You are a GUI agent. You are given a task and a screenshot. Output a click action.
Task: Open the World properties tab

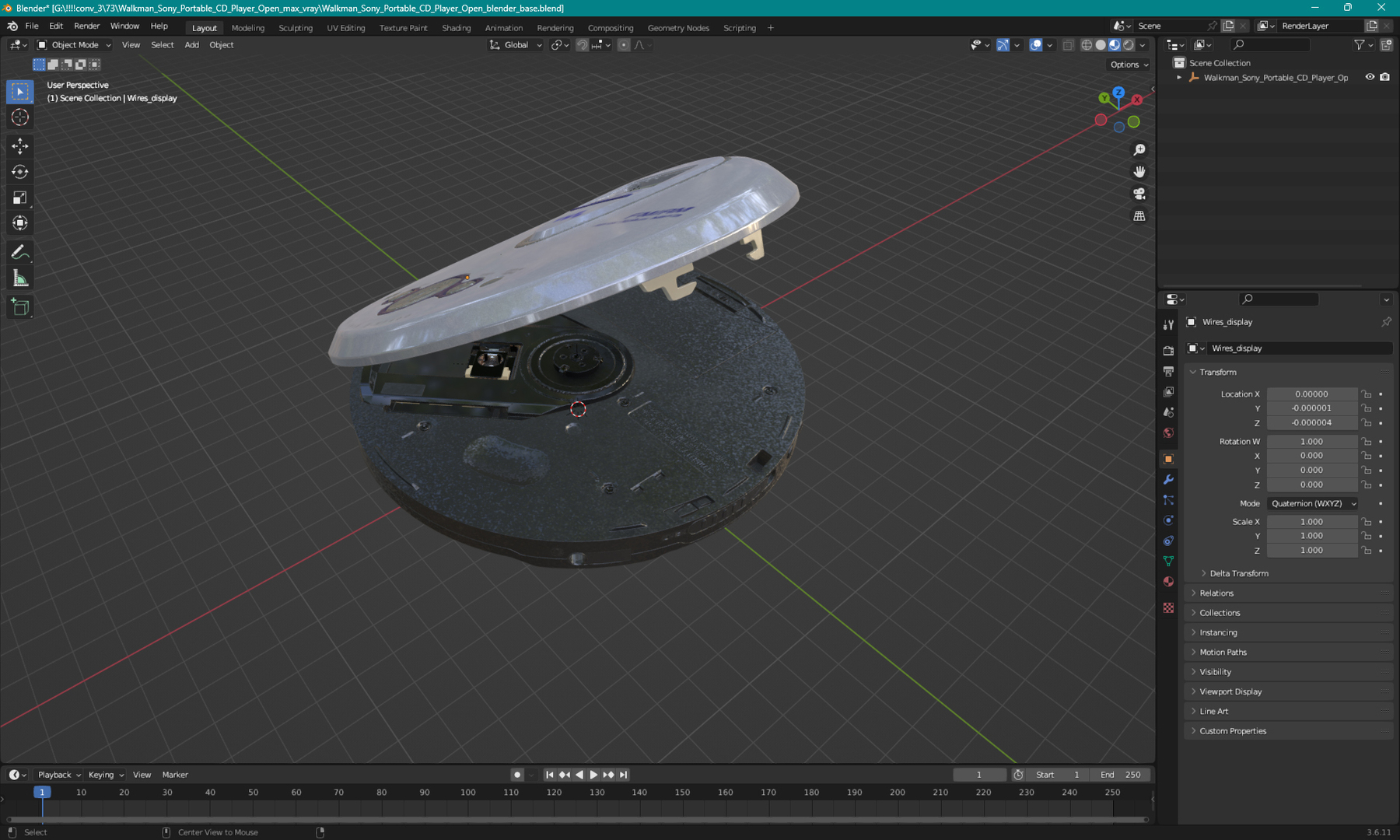1168,433
